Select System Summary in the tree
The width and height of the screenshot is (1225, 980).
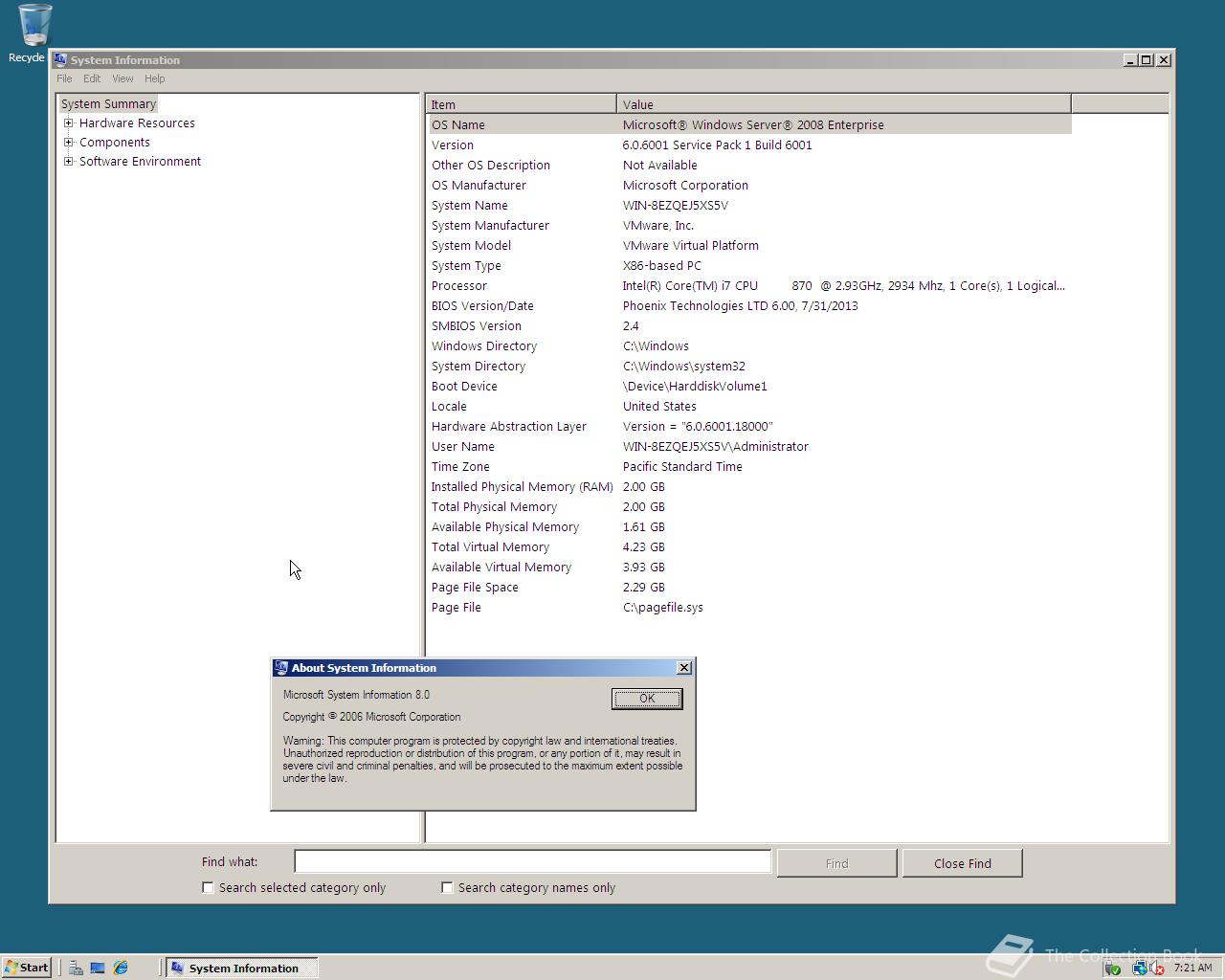[108, 103]
